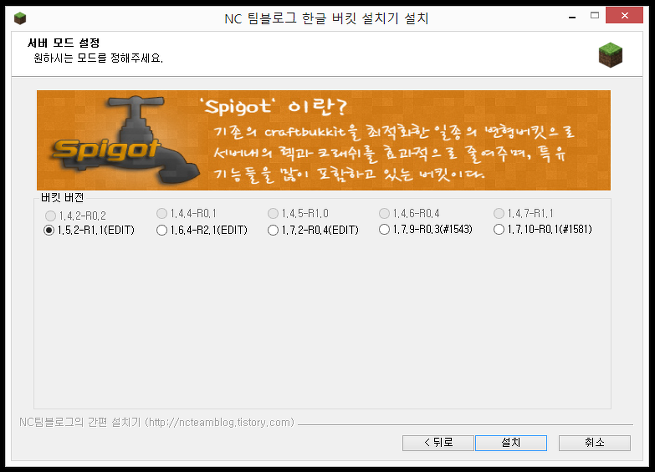
Task: Click the 서버 모드 설정 header title
Action: (63, 43)
